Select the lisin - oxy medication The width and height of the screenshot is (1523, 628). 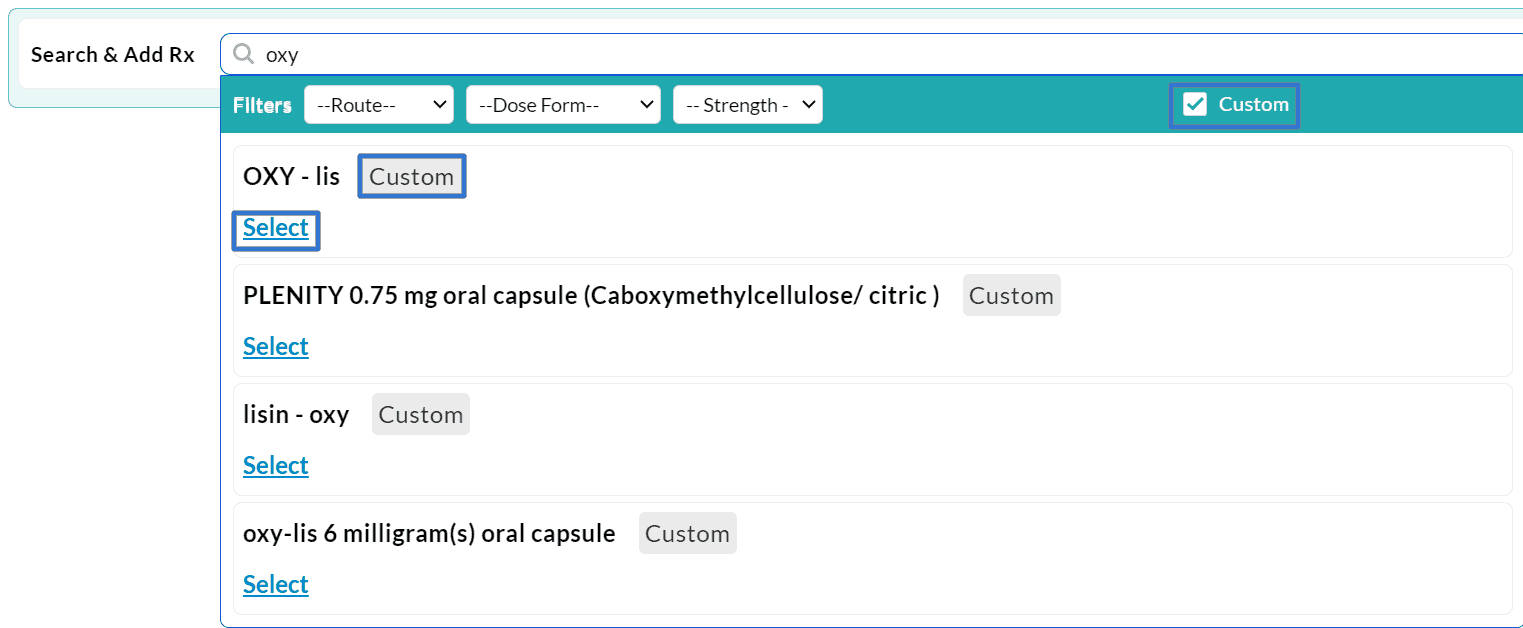(x=275, y=465)
